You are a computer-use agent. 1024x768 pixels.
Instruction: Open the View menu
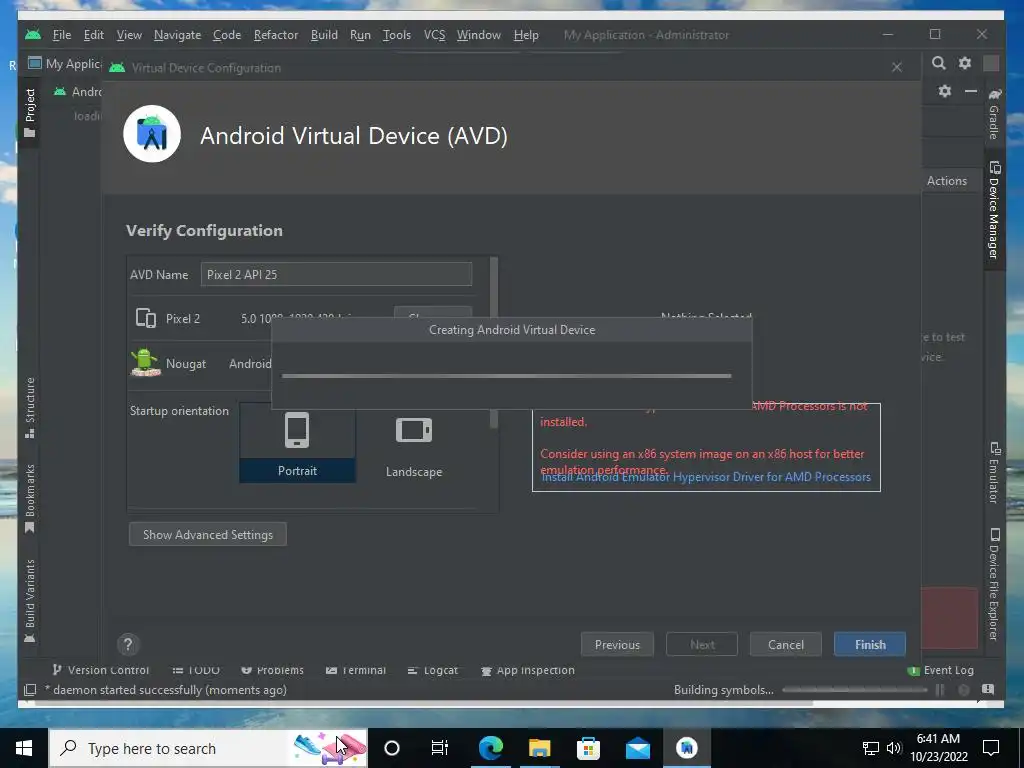[x=129, y=35]
